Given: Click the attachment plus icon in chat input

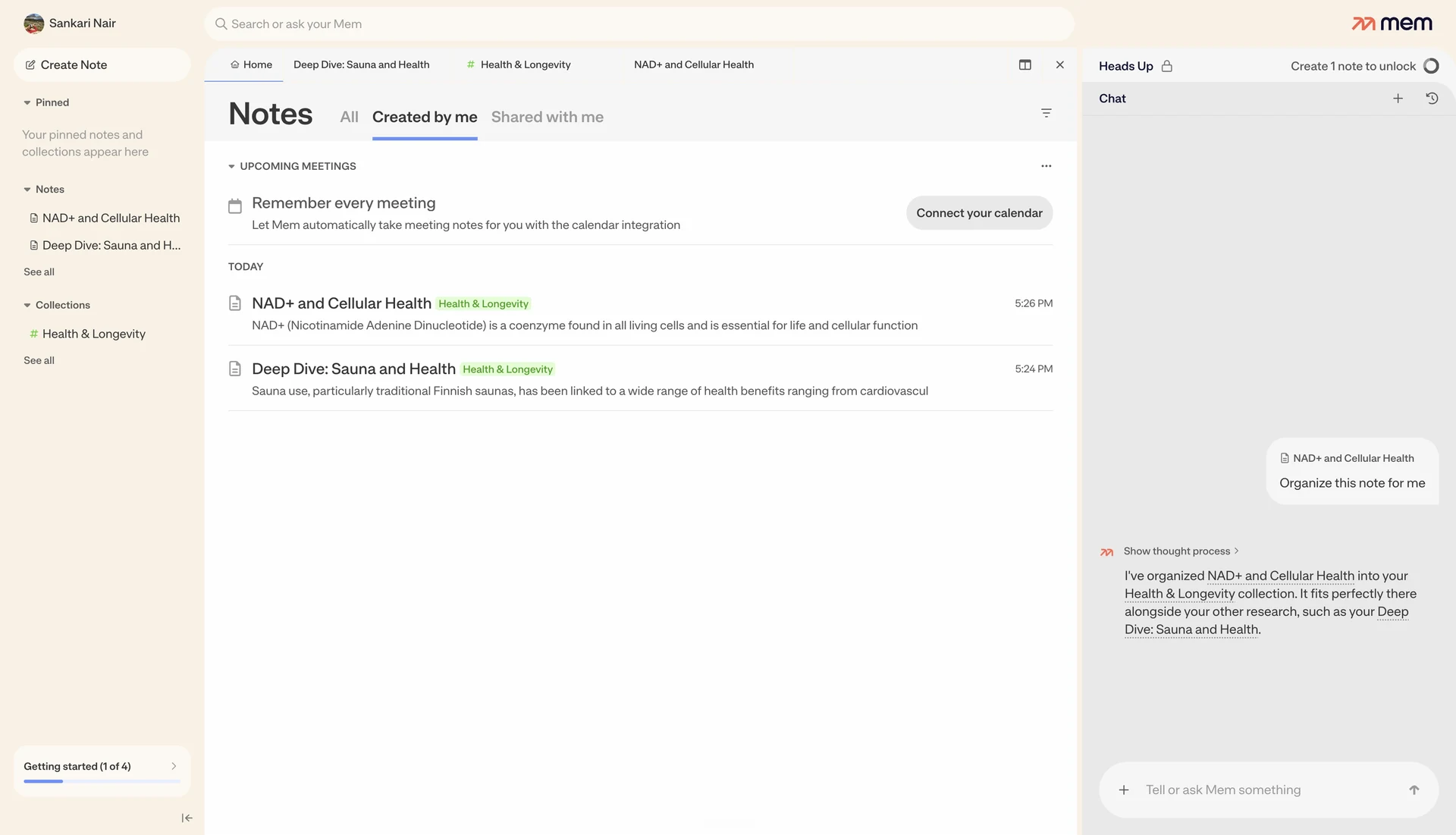Looking at the screenshot, I should (1123, 790).
